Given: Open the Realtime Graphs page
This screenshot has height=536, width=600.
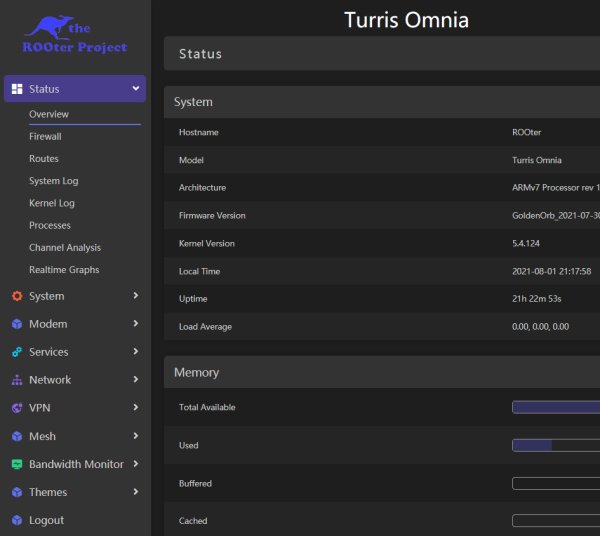Looking at the screenshot, I should (64, 270).
